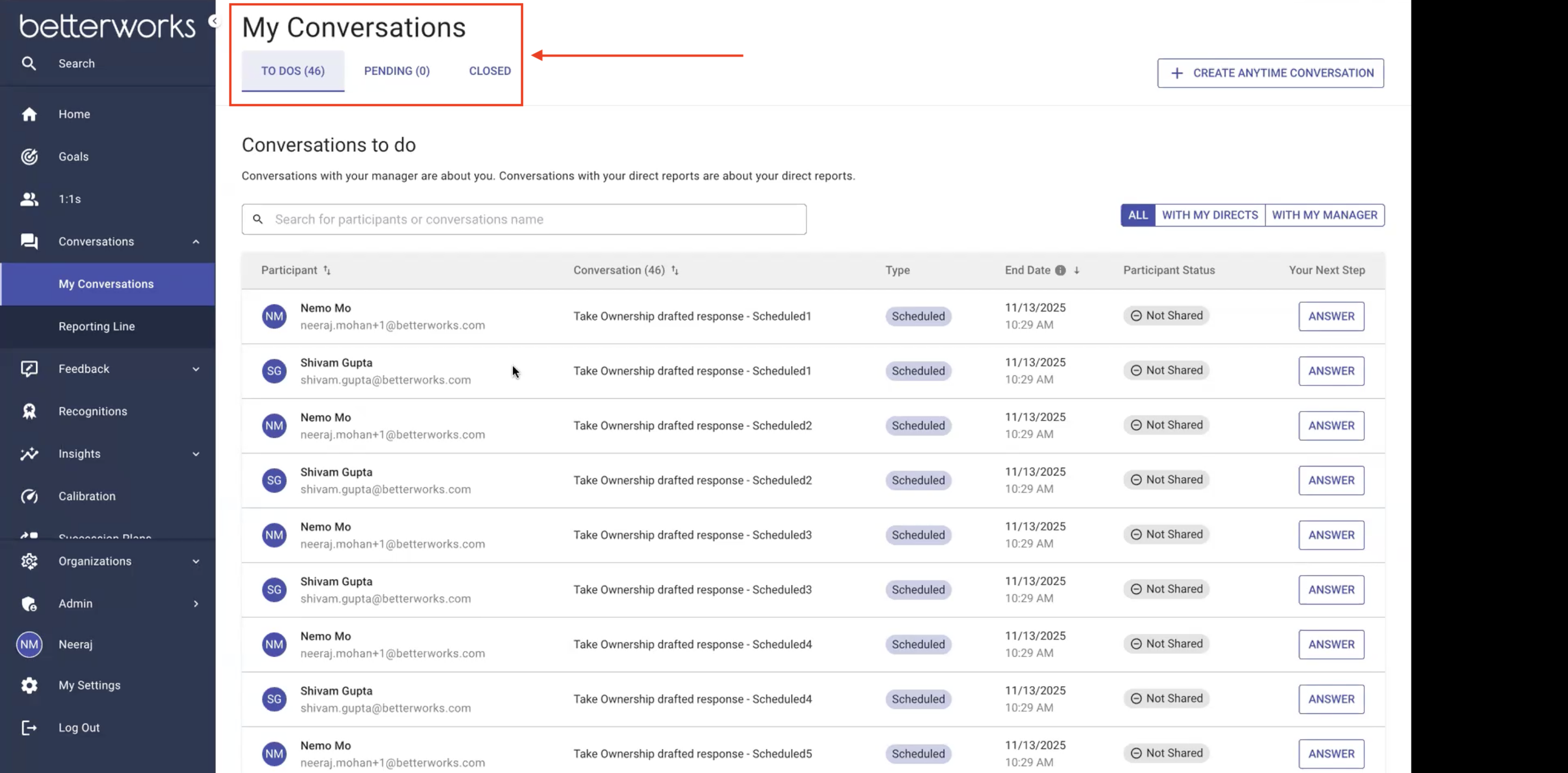Screen dimensions: 1568x773
Task: Collapse the Conversations menu chevron
Action: coord(196,241)
